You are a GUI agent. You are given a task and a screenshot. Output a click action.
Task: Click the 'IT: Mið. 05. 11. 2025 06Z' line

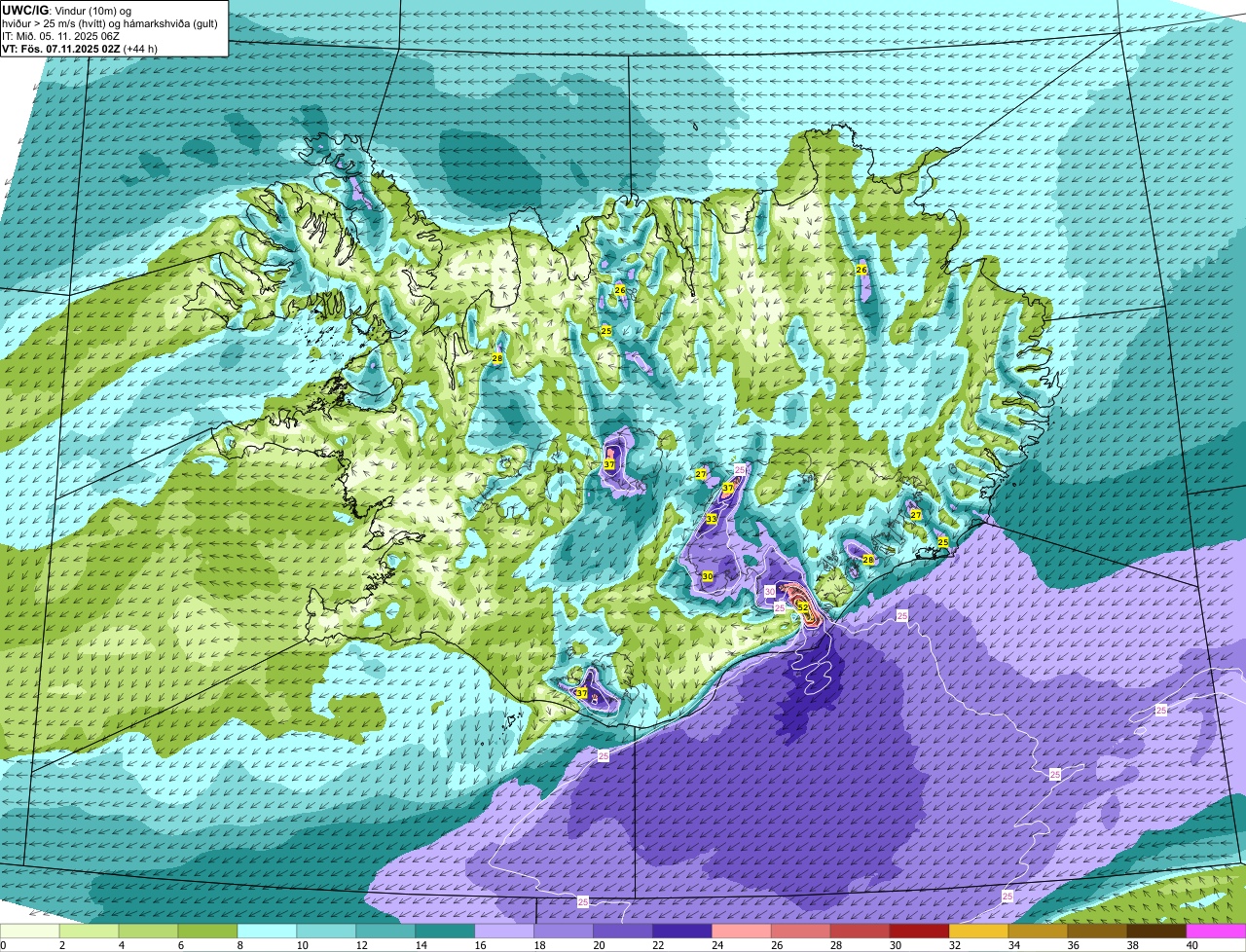[60, 36]
